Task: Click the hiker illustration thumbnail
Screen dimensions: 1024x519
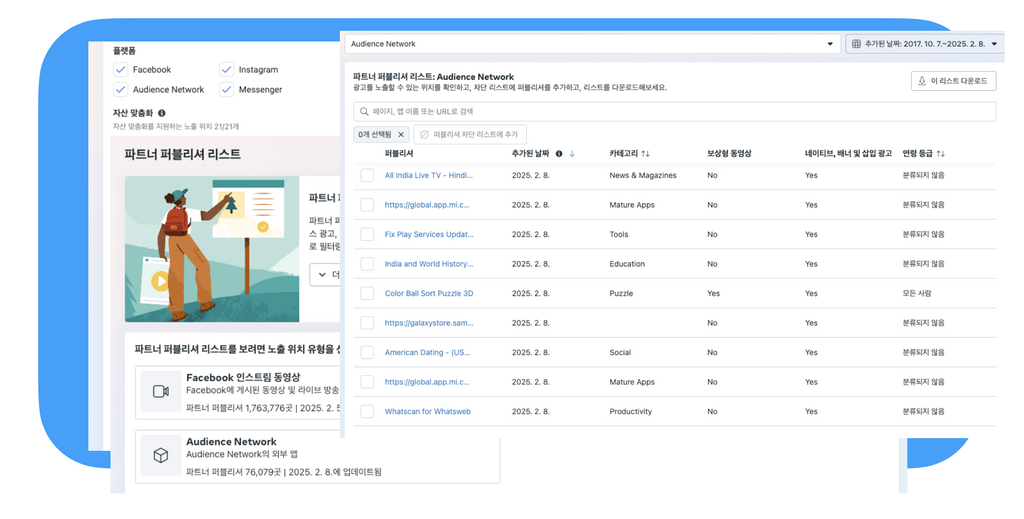Action: pos(212,249)
